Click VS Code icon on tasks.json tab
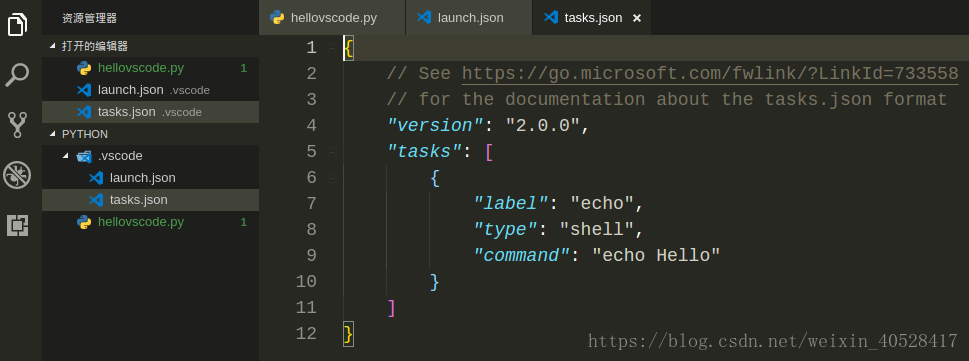The image size is (969, 361). coord(551,17)
